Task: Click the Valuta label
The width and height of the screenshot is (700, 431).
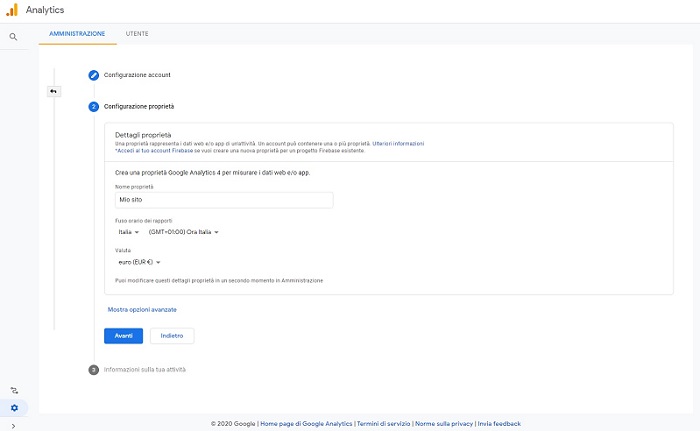Action: pos(123,251)
